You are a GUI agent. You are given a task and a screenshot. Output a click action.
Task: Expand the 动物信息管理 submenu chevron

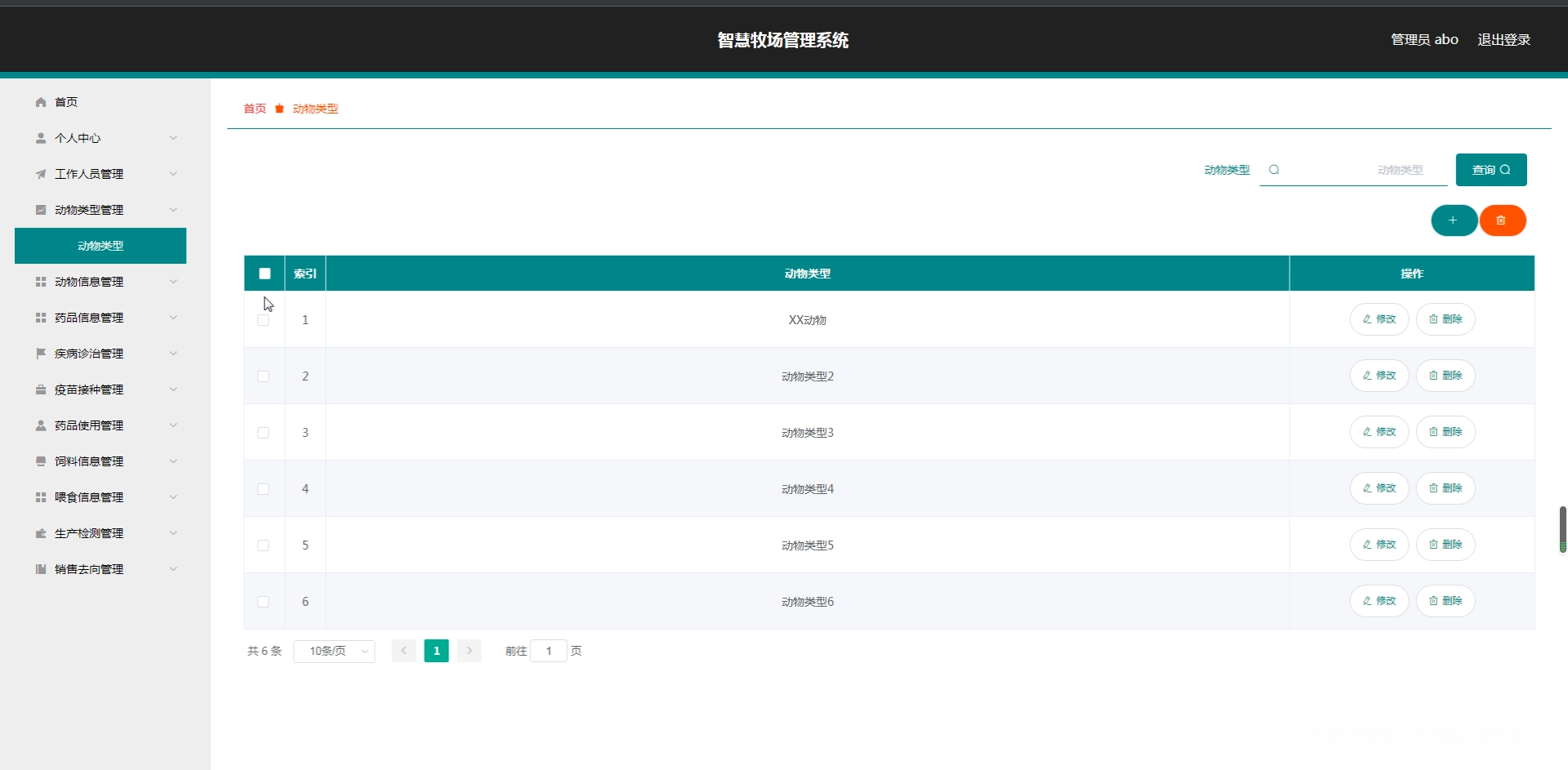[173, 282]
